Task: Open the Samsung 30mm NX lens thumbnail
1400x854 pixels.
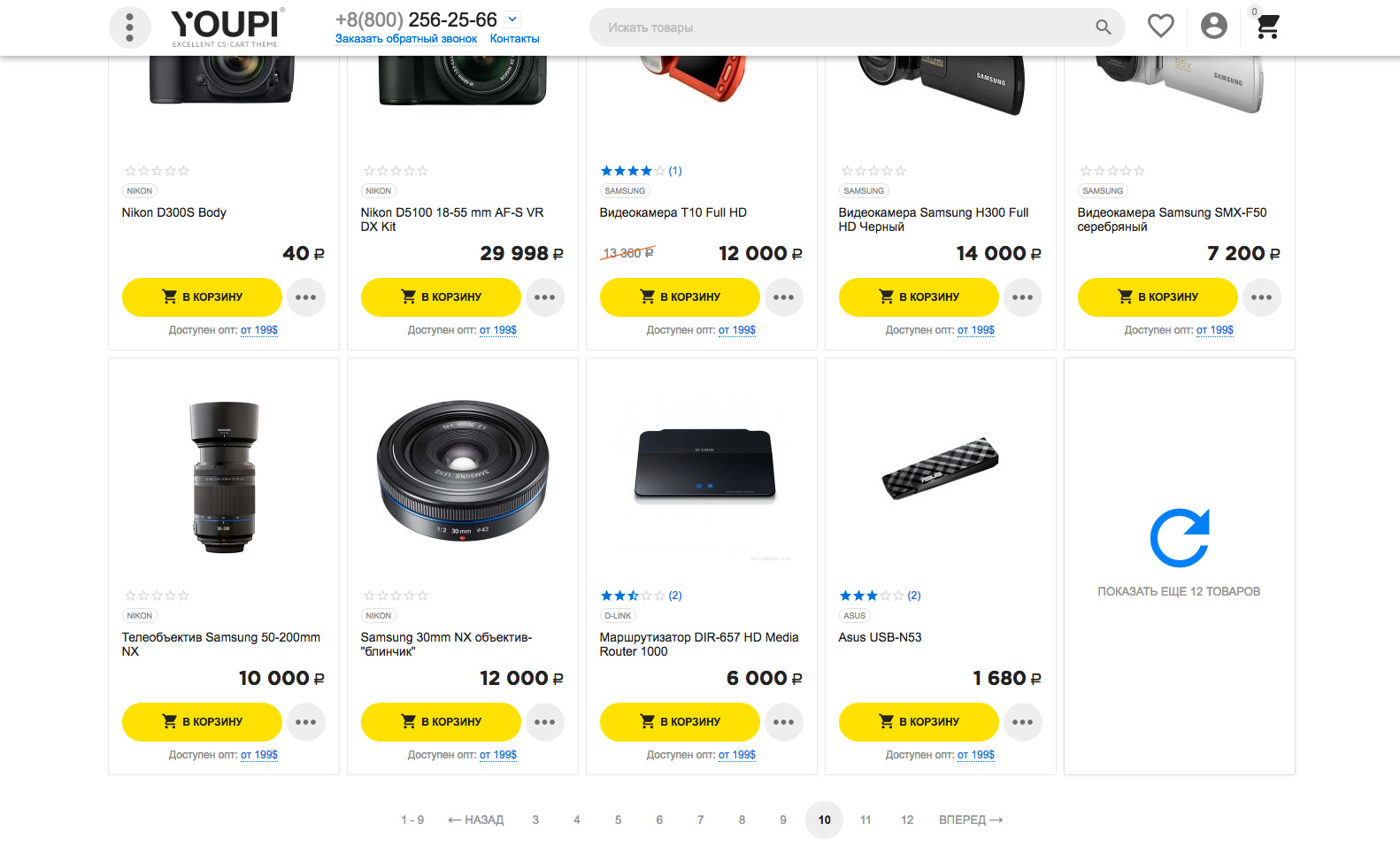Action: (x=462, y=471)
